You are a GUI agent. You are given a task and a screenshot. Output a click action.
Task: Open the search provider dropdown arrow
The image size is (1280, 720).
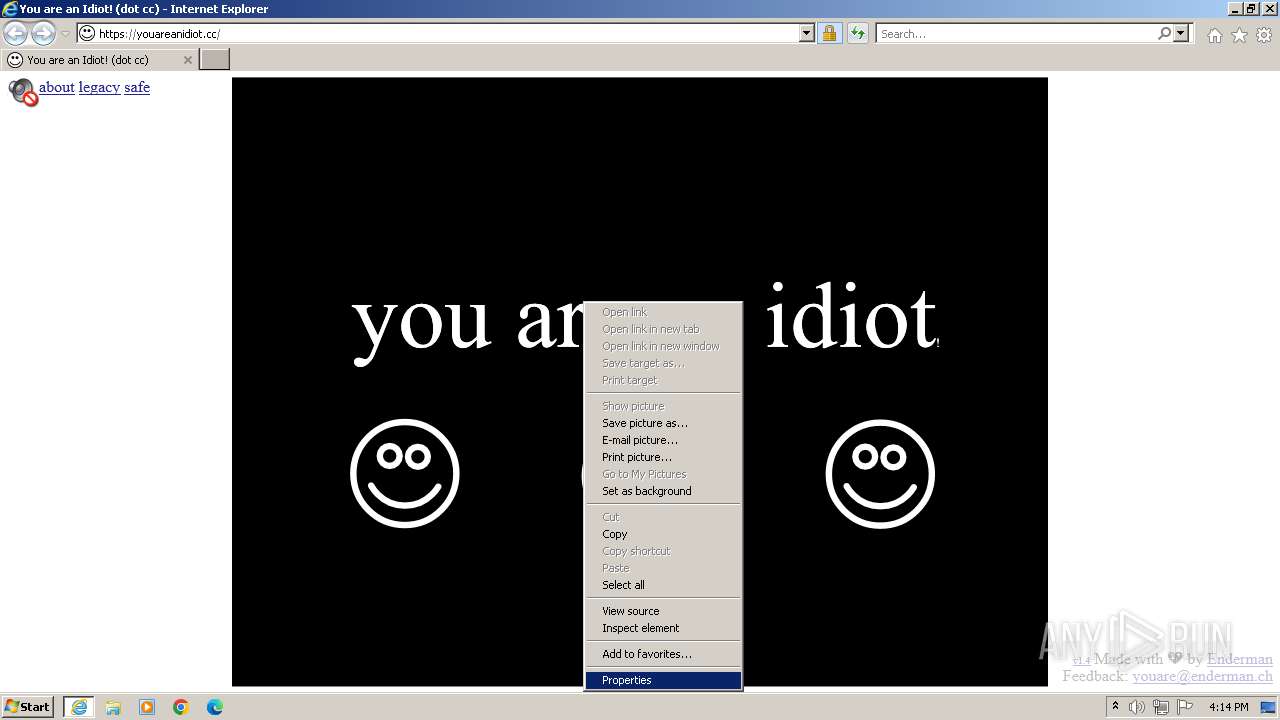1181,33
